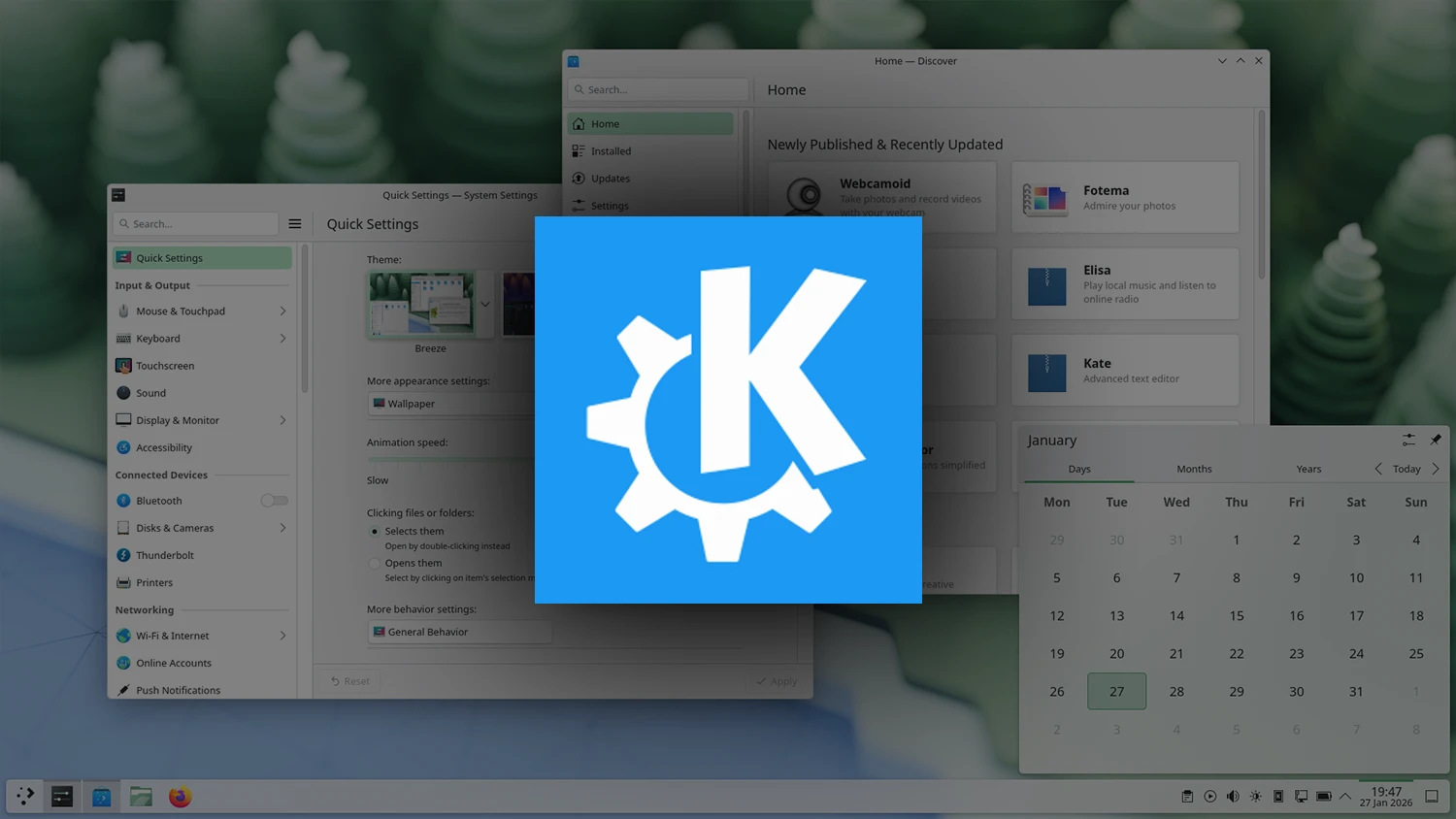Expand Keyboard settings chevron
This screenshot has height=819, width=1456.
(x=282, y=339)
